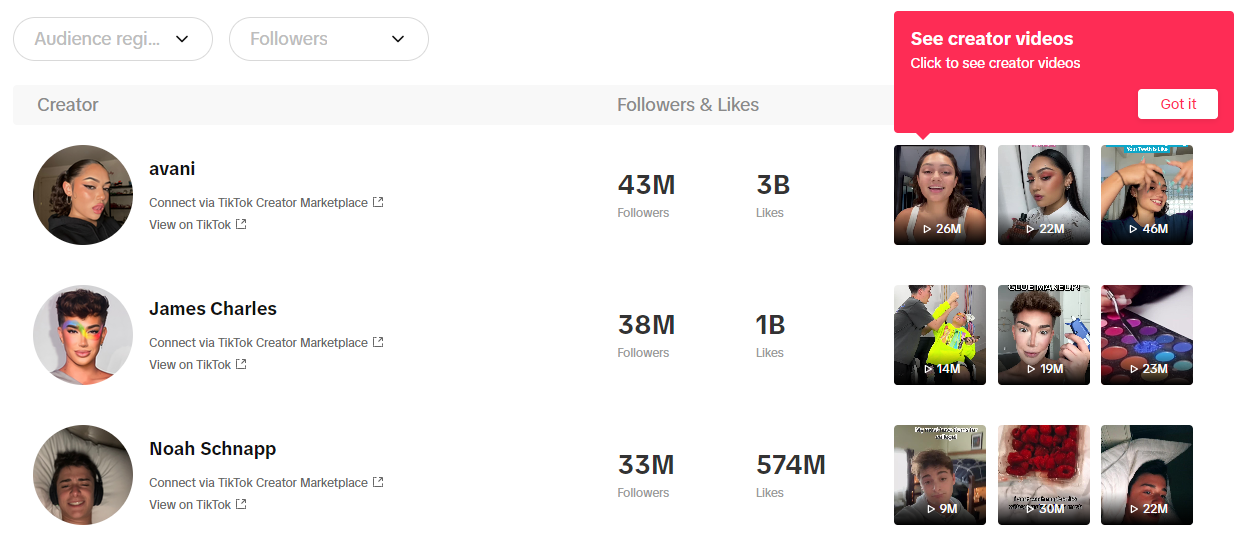Click the Noah Schnapp creator name
The height and width of the screenshot is (543, 1247).
[213, 449]
